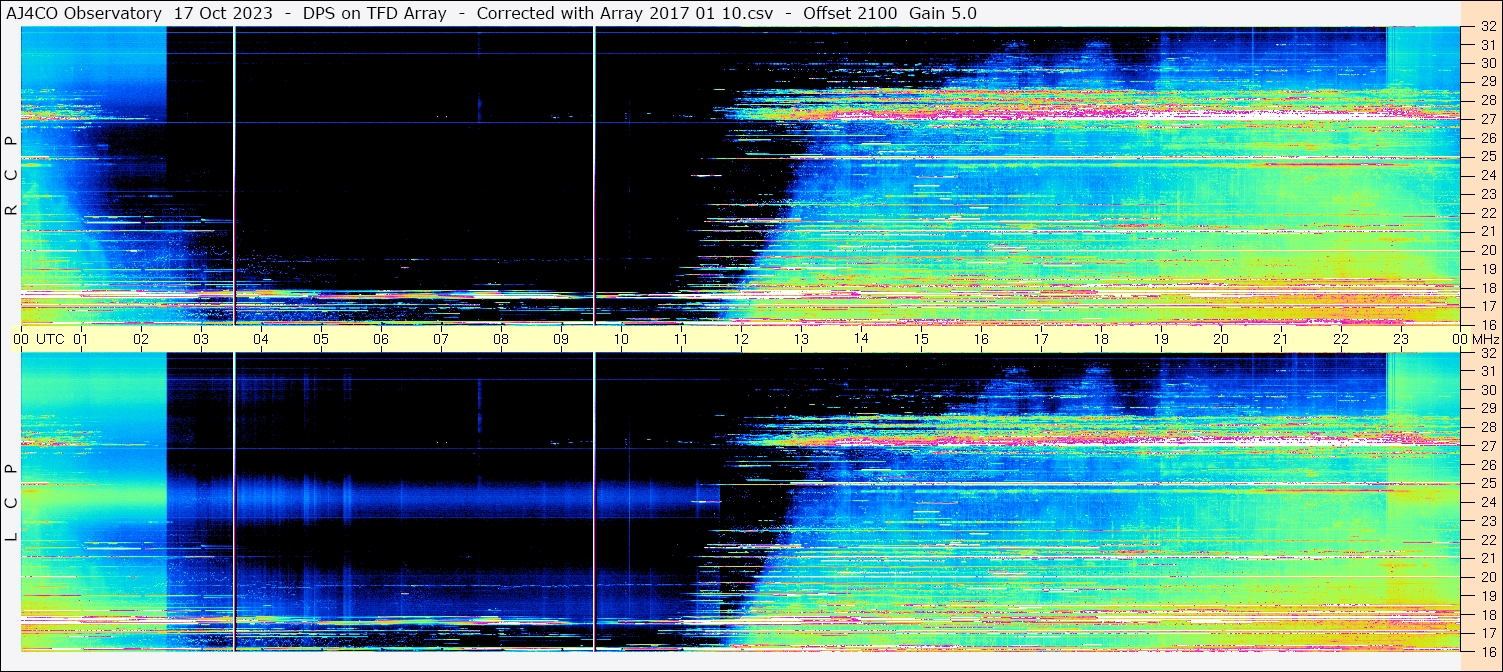
Task: Select the 28 MHz label beside the lower panel
Action: coord(1486,427)
